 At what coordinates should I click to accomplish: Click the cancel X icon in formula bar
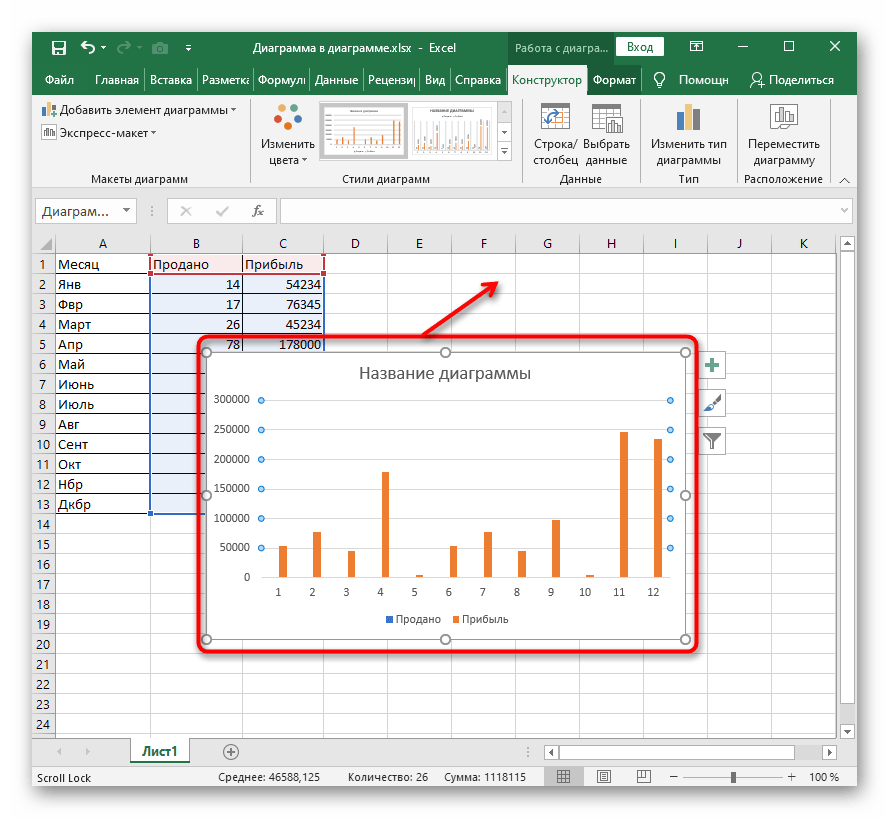[x=185, y=211]
